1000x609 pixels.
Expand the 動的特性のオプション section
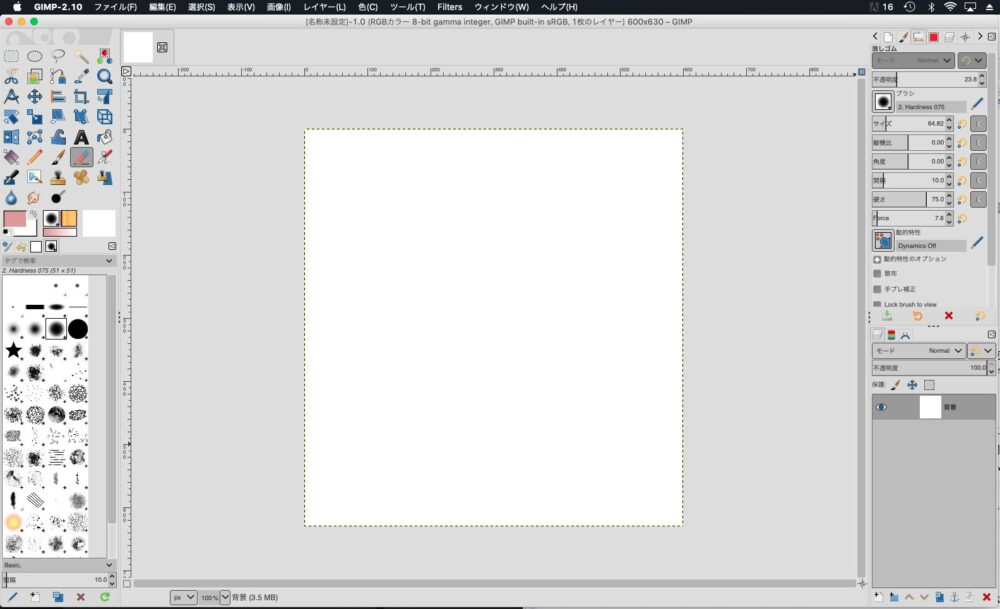[x=877, y=259]
